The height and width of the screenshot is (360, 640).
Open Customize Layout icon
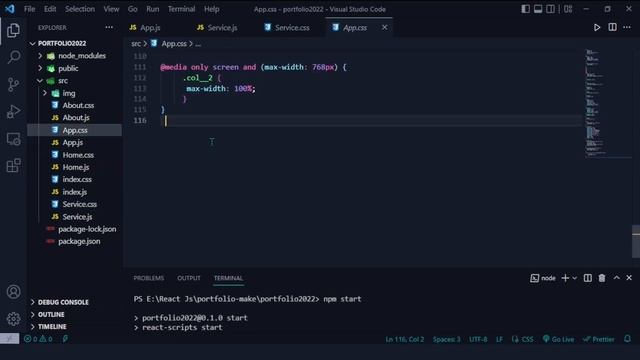pyautogui.click(x=568, y=9)
